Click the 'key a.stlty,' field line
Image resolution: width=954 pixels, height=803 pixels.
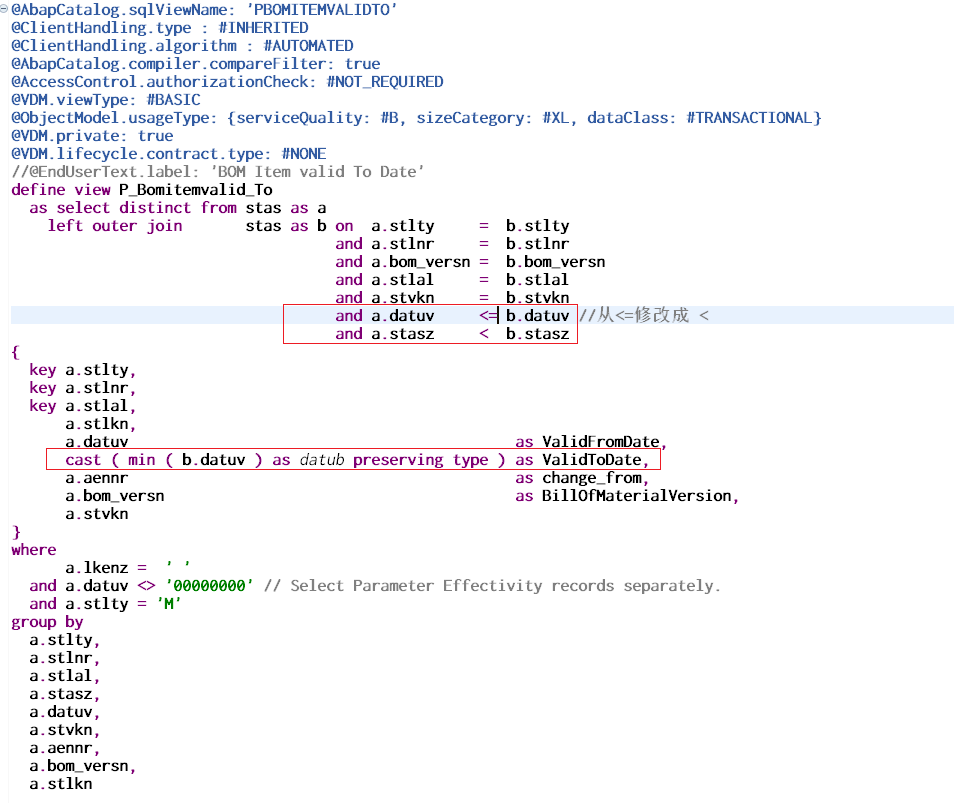click(83, 370)
